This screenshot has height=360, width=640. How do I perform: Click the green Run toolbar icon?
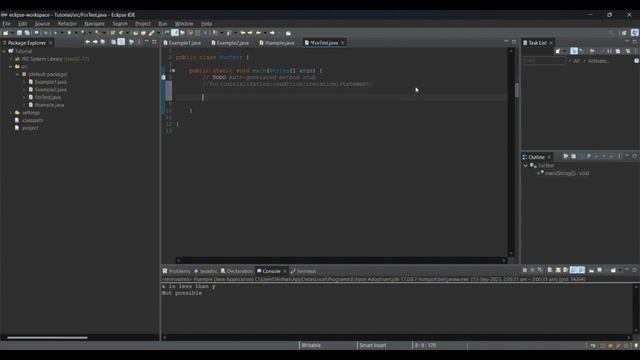(x=69, y=33)
